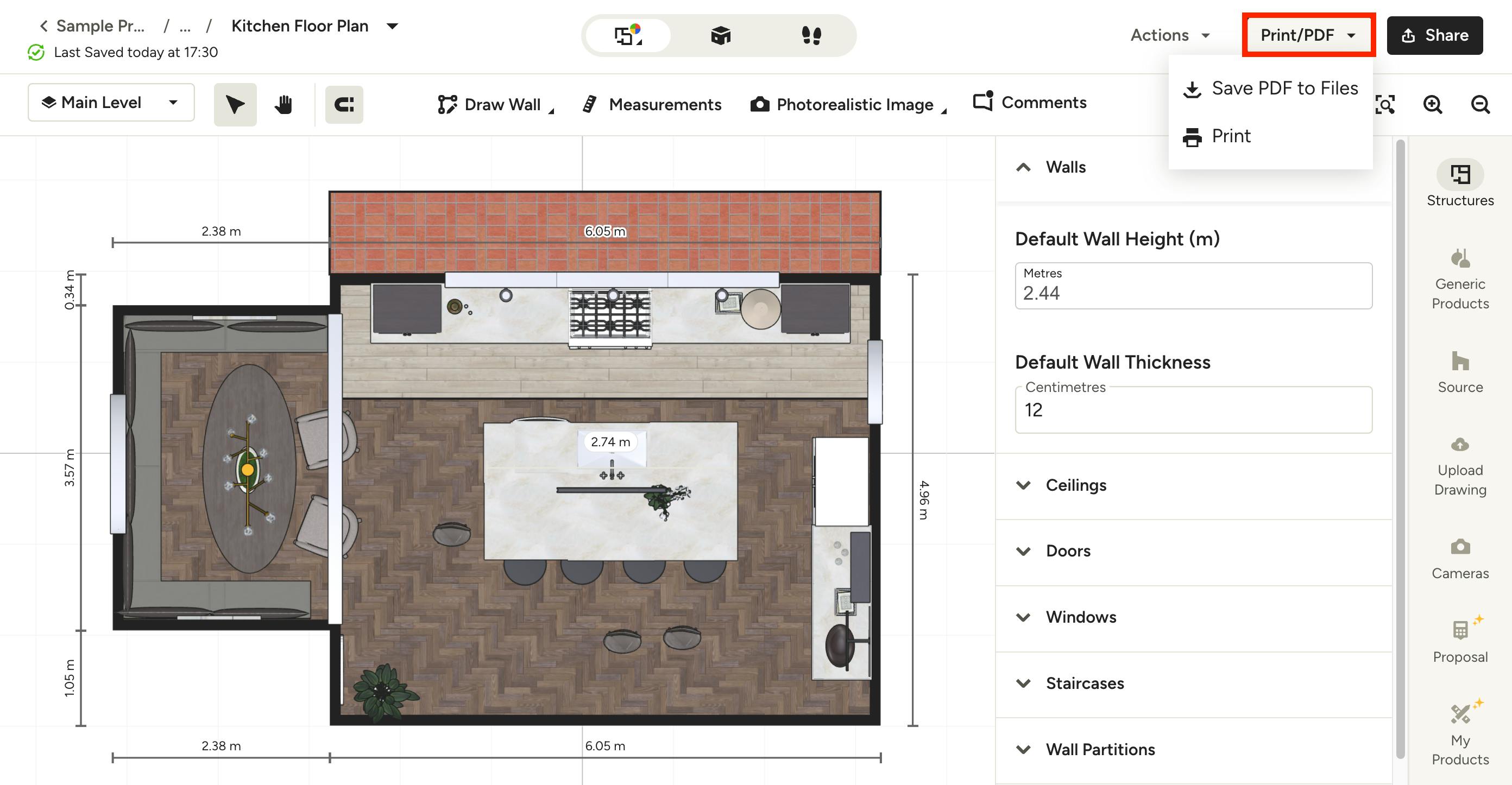This screenshot has width=1512, height=785.
Task: Open the Structures sidebar panel
Action: tap(1460, 183)
